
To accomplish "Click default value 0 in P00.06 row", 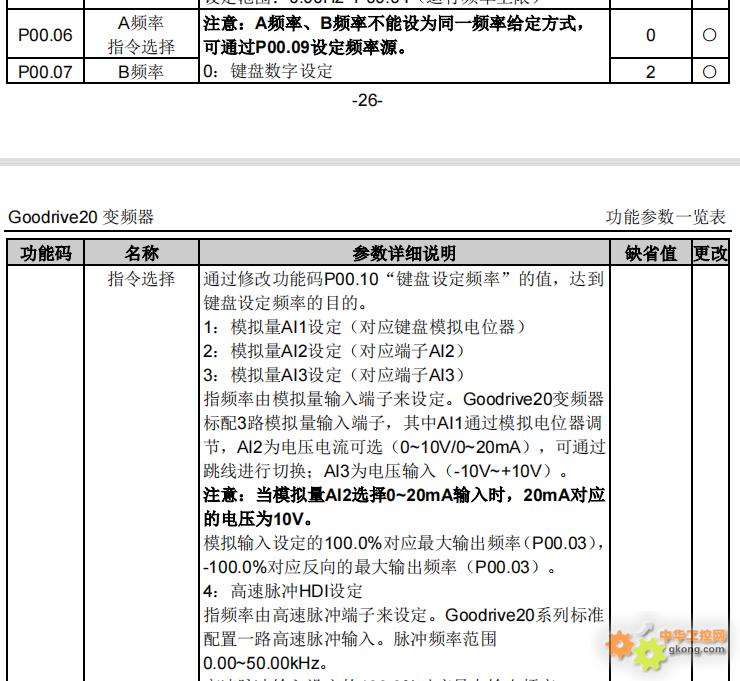I will pyautogui.click(x=650, y=35).
